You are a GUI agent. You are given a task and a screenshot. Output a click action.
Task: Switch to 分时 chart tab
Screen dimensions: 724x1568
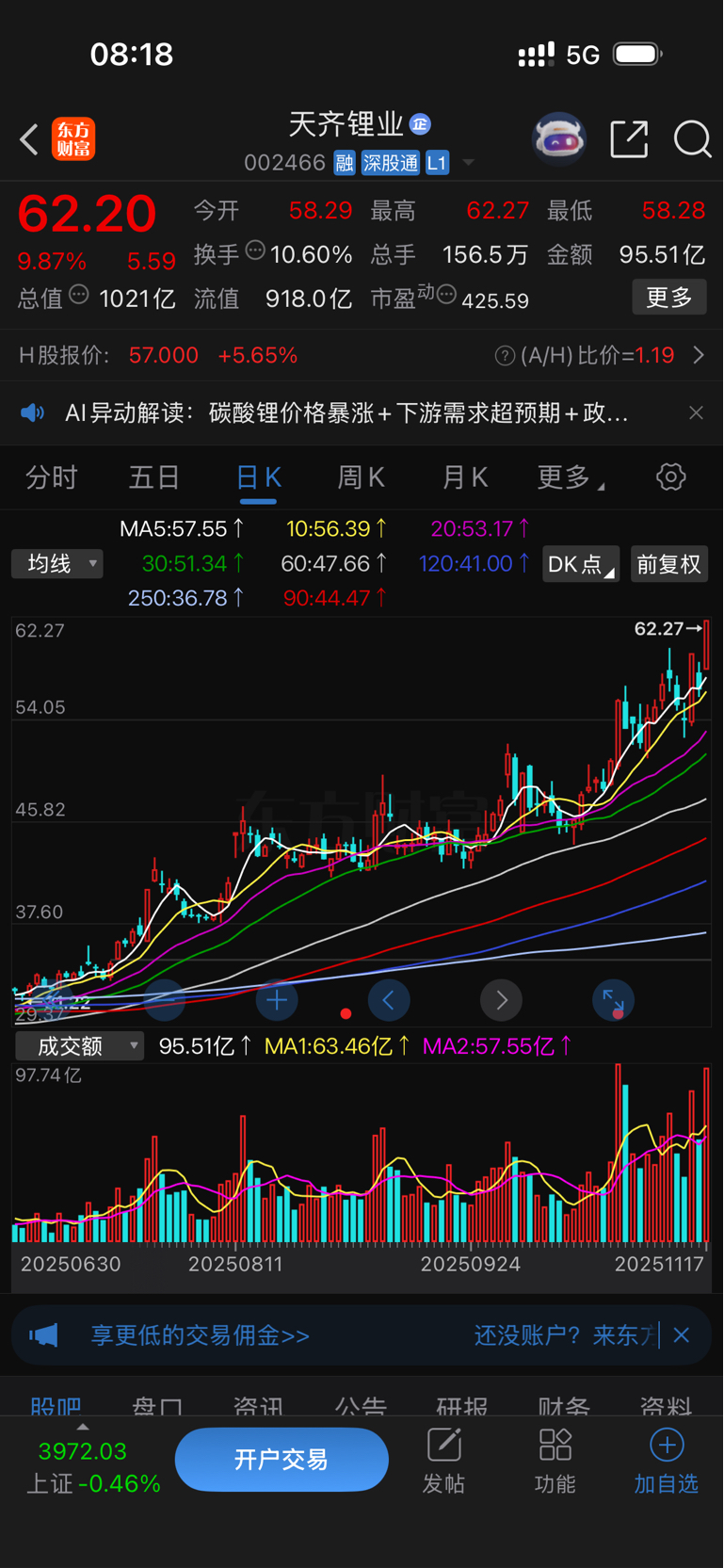coord(52,477)
